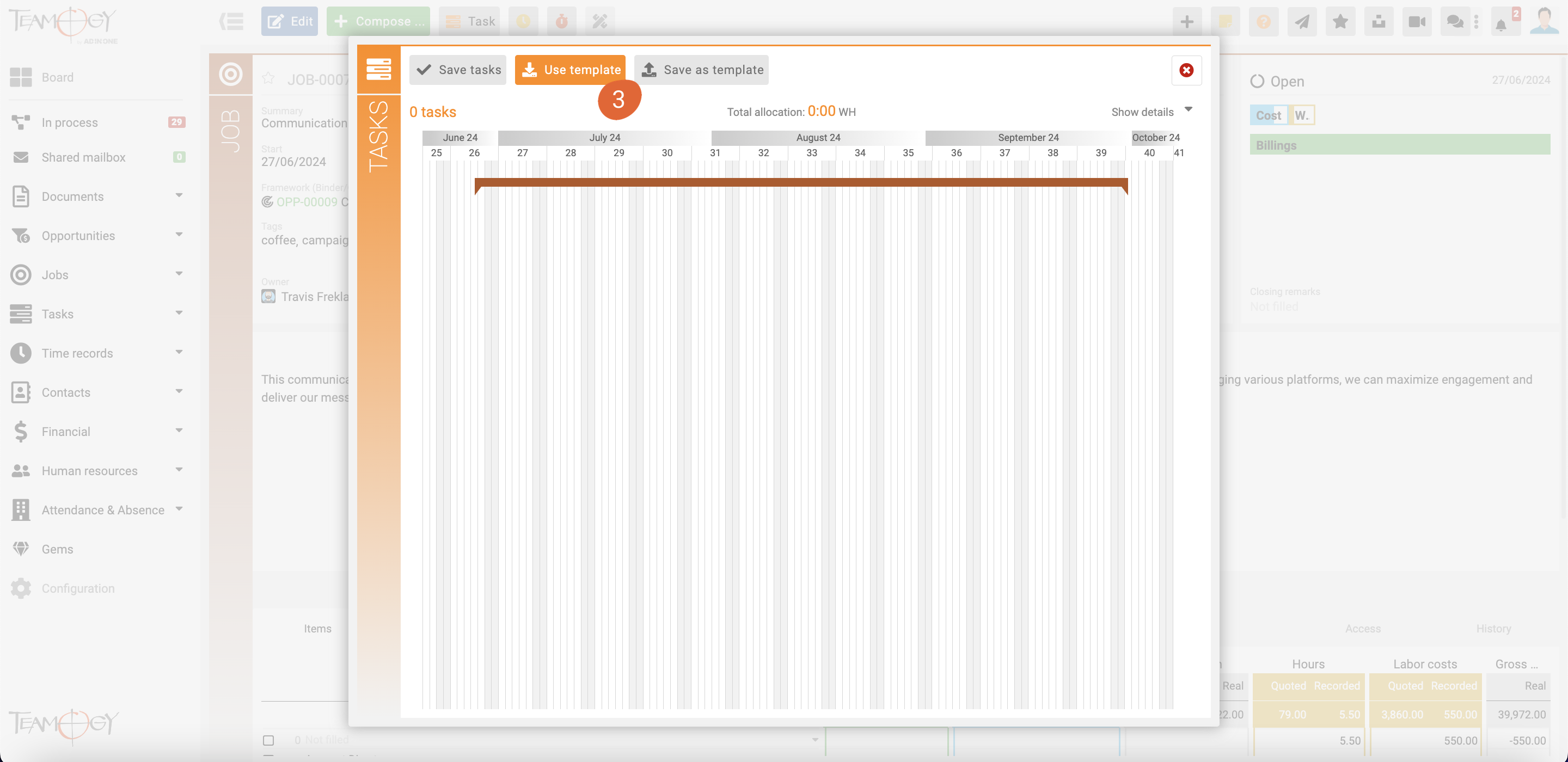This screenshot has width=1568, height=762.
Task: Click the JOB target icon
Action: coord(230,74)
